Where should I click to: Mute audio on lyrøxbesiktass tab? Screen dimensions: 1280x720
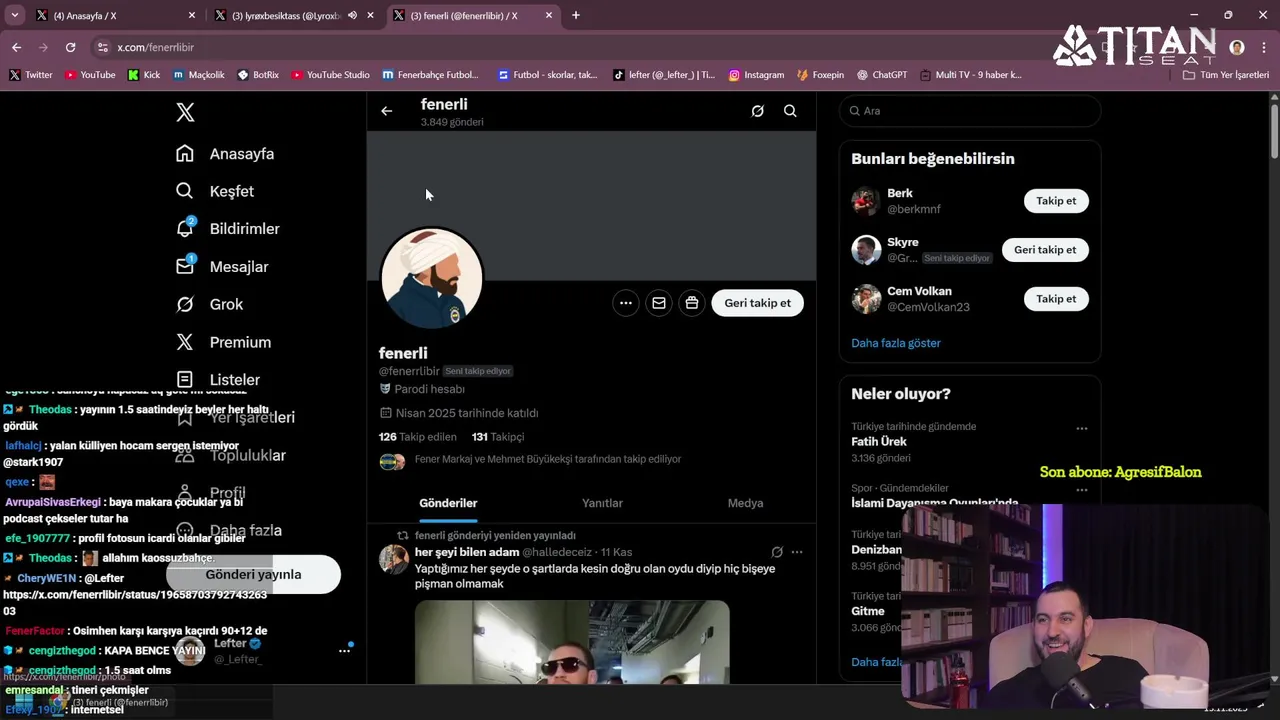coord(352,15)
